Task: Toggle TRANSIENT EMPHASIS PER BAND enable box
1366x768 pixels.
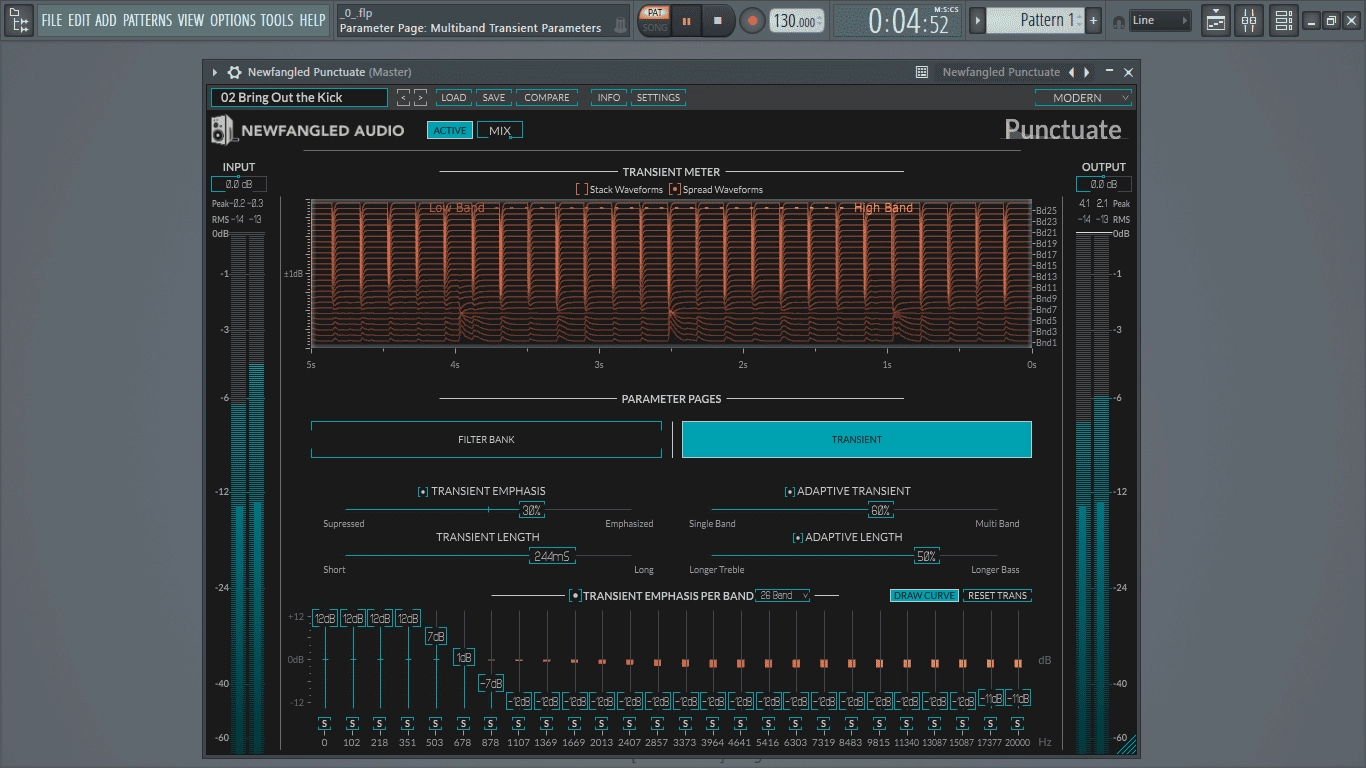Action: [575, 595]
